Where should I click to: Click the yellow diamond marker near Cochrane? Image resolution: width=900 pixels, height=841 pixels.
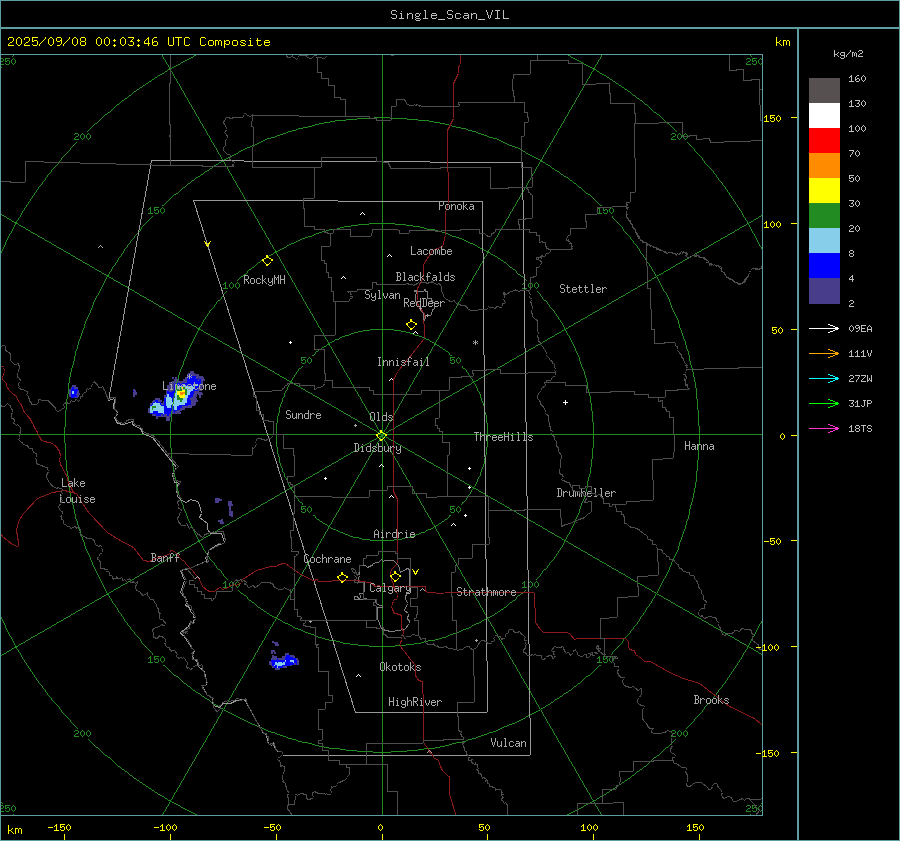pyautogui.click(x=342, y=577)
